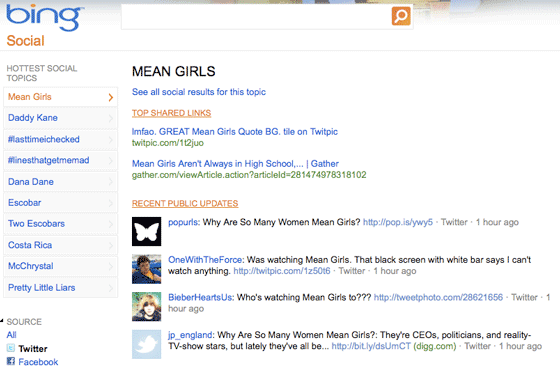Image resolution: width=560 pixels, height=376 pixels.
Task: Open the GREAT Mean Girls Quote Twitpic link
Action: click(x=235, y=132)
